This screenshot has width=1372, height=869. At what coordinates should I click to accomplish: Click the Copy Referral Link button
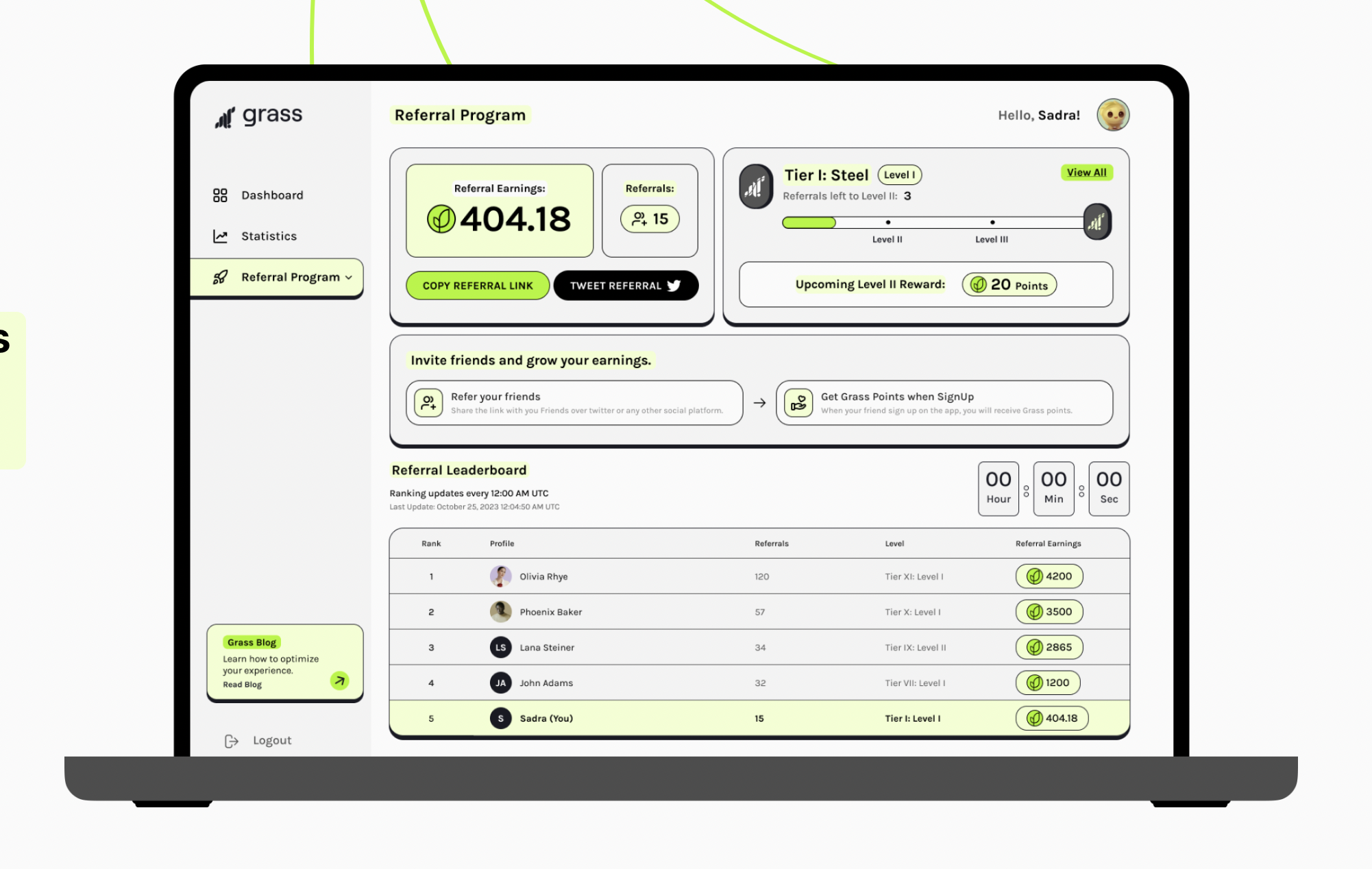coord(477,285)
